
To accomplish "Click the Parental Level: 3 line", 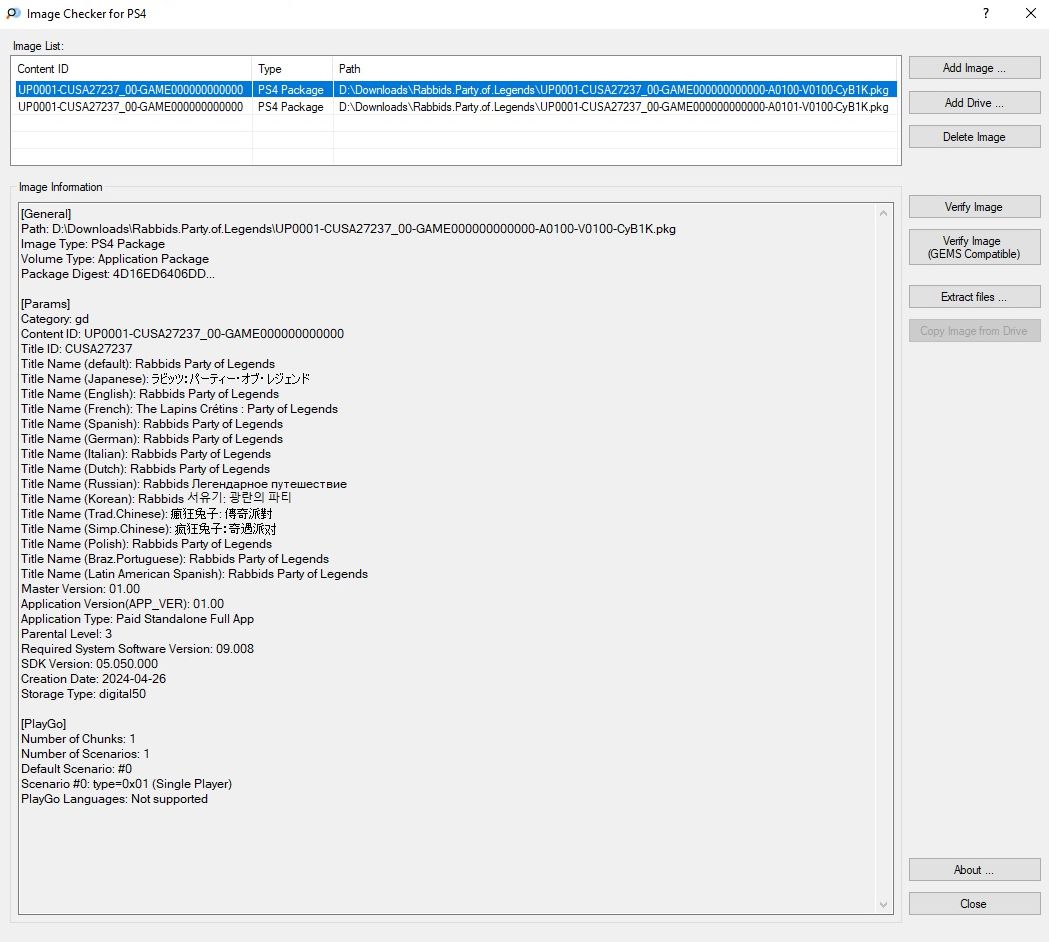I will click(66, 634).
